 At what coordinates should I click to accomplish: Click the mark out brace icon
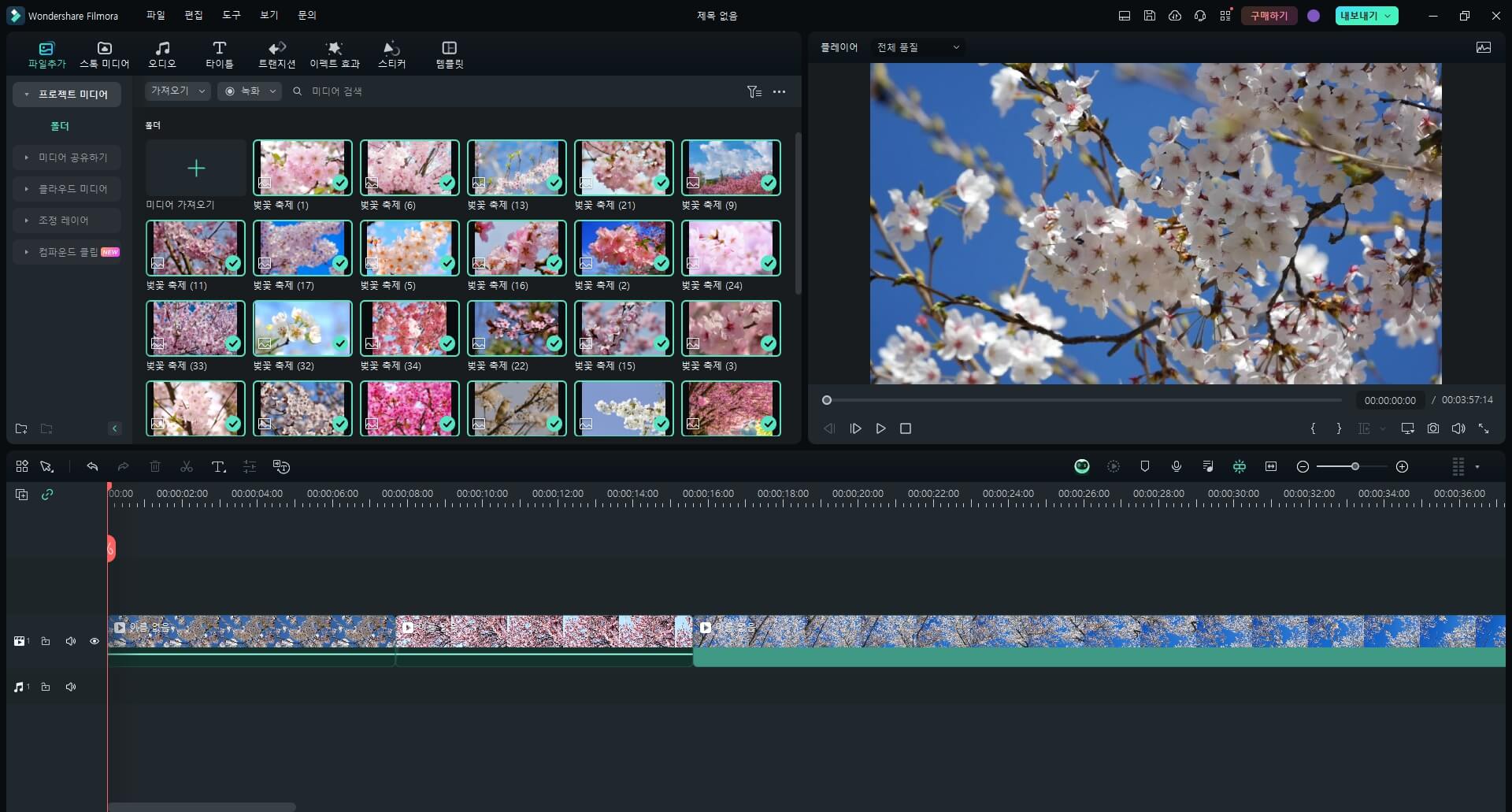[x=1339, y=428]
